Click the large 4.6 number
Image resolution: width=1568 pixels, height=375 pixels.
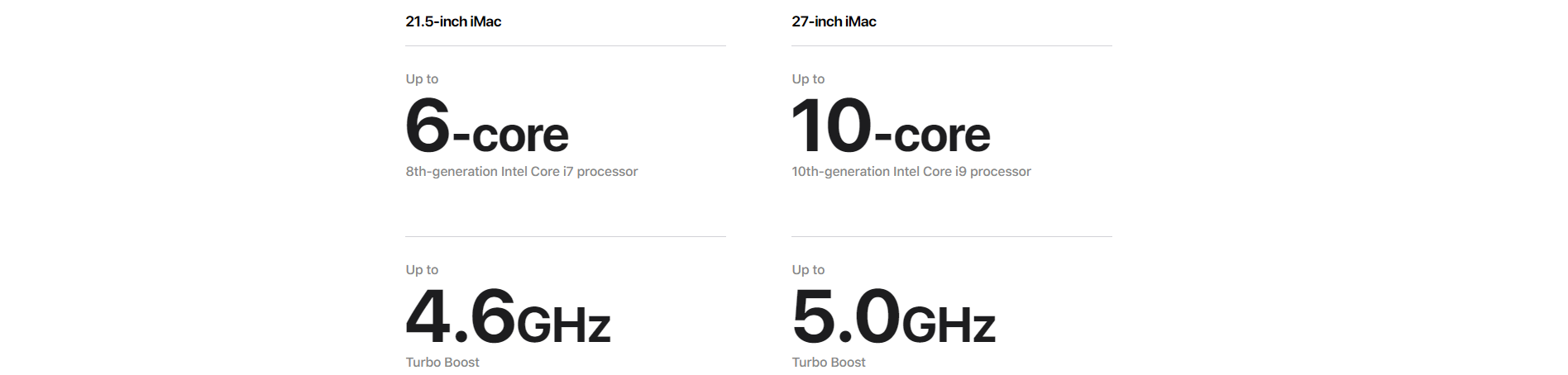[x=460, y=317]
